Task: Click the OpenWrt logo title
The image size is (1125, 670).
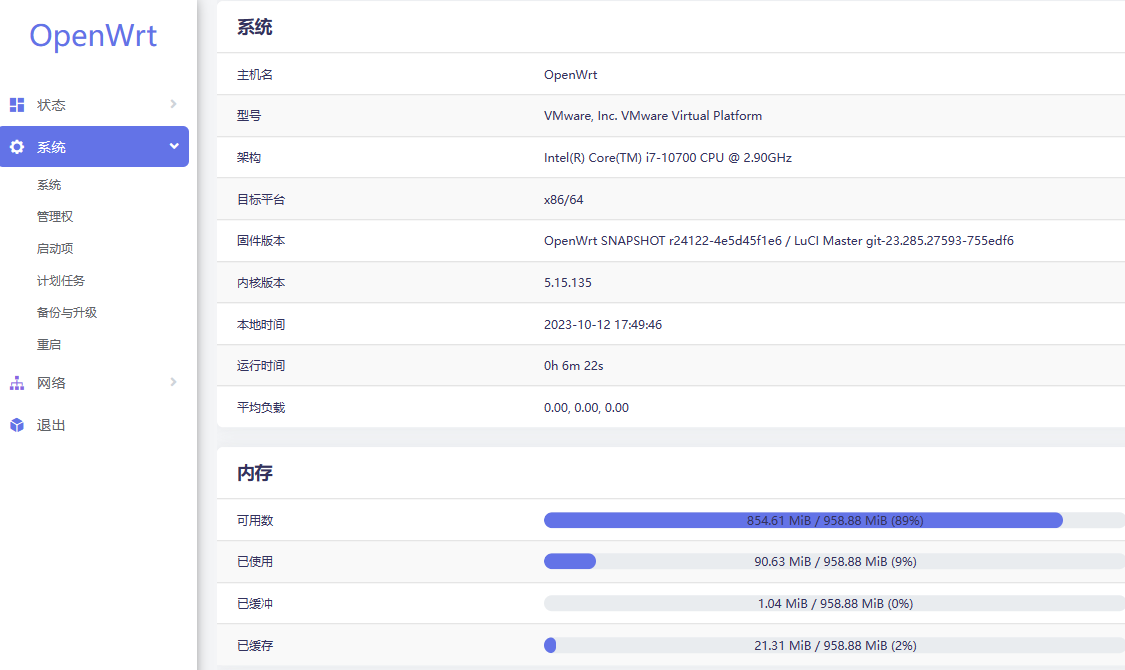Action: point(93,36)
